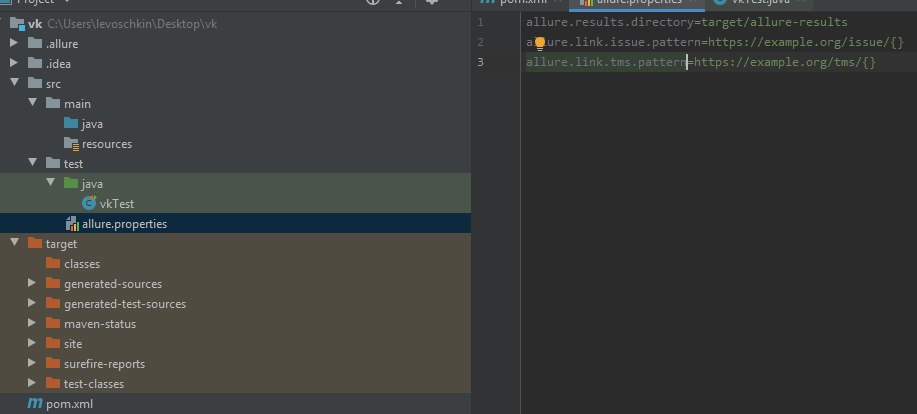Click the vk project module icon
This screenshot has width=917, height=414.
coord(18,24)
